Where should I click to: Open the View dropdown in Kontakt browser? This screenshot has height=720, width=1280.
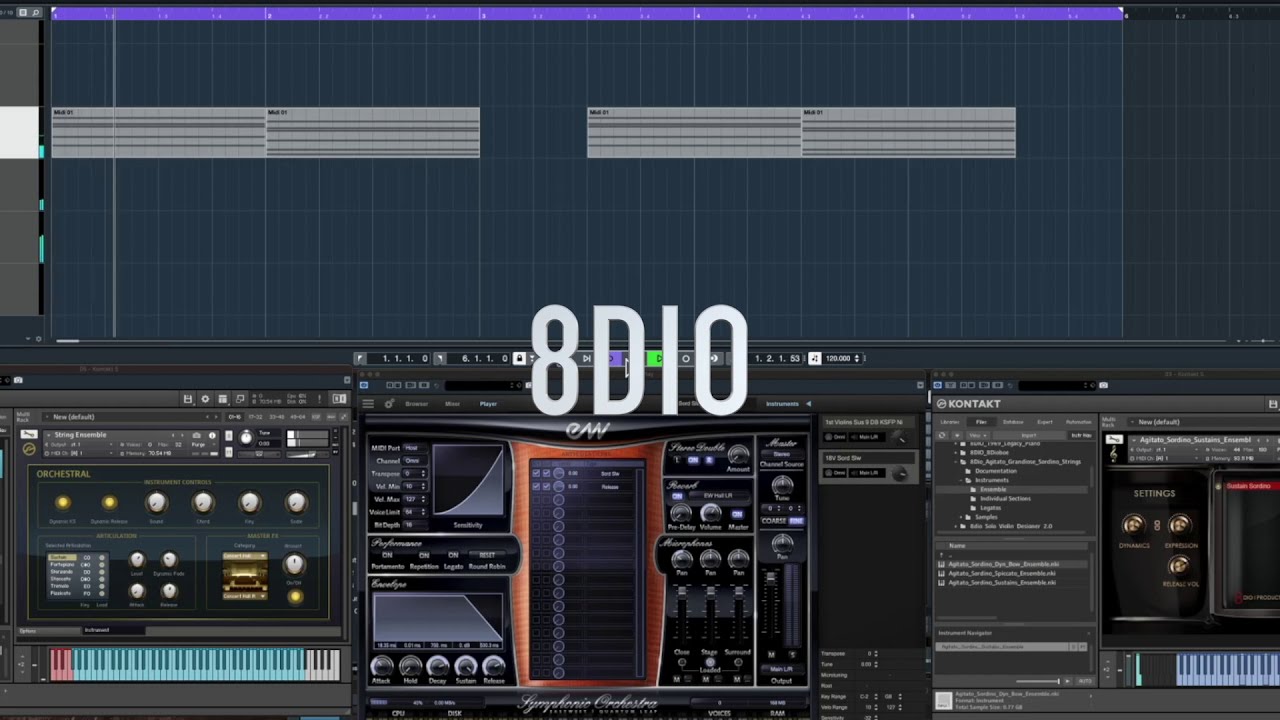point(978,435)
